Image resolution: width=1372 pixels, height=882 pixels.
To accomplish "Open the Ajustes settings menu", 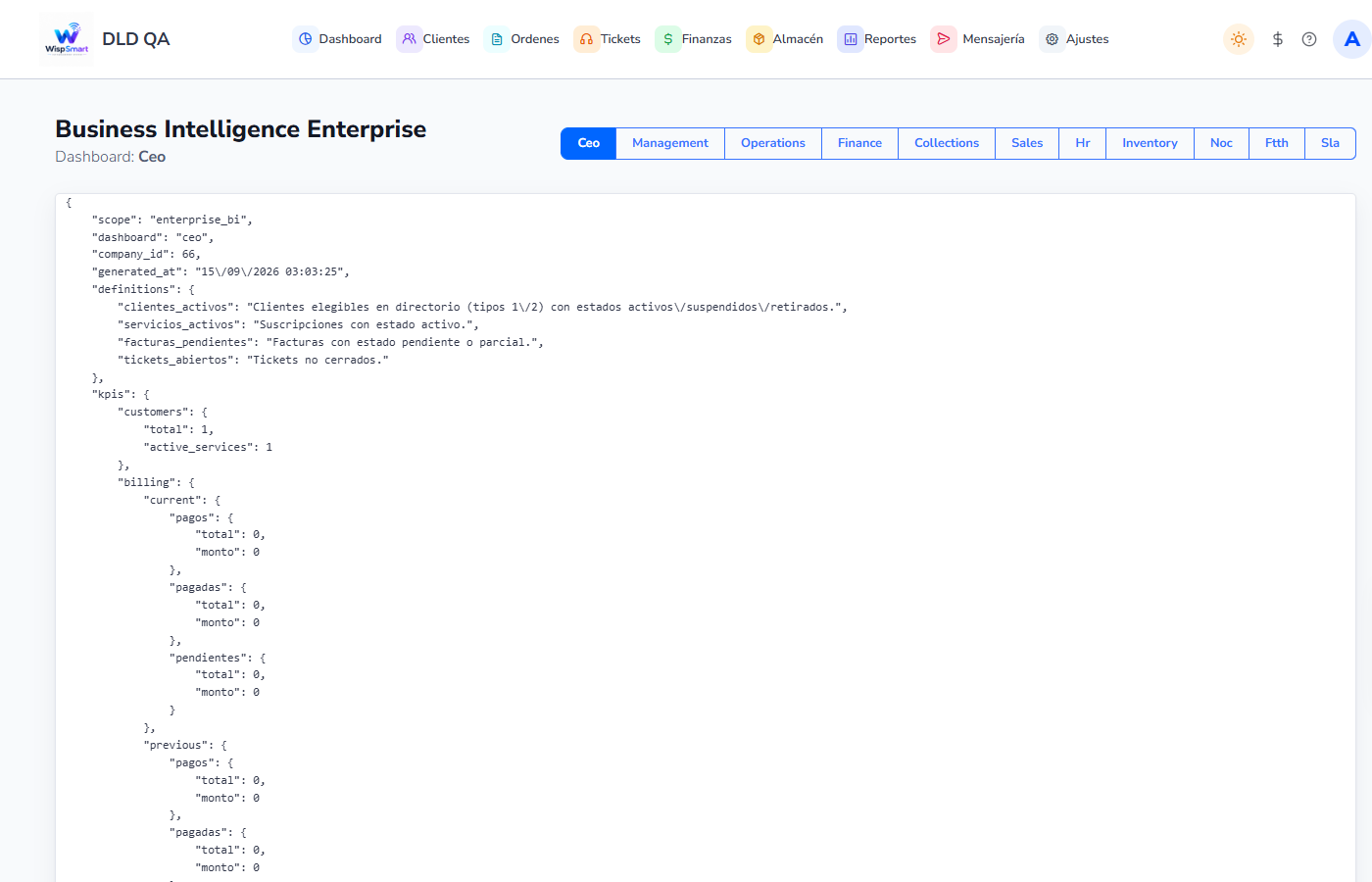I will click(1075, 39).
